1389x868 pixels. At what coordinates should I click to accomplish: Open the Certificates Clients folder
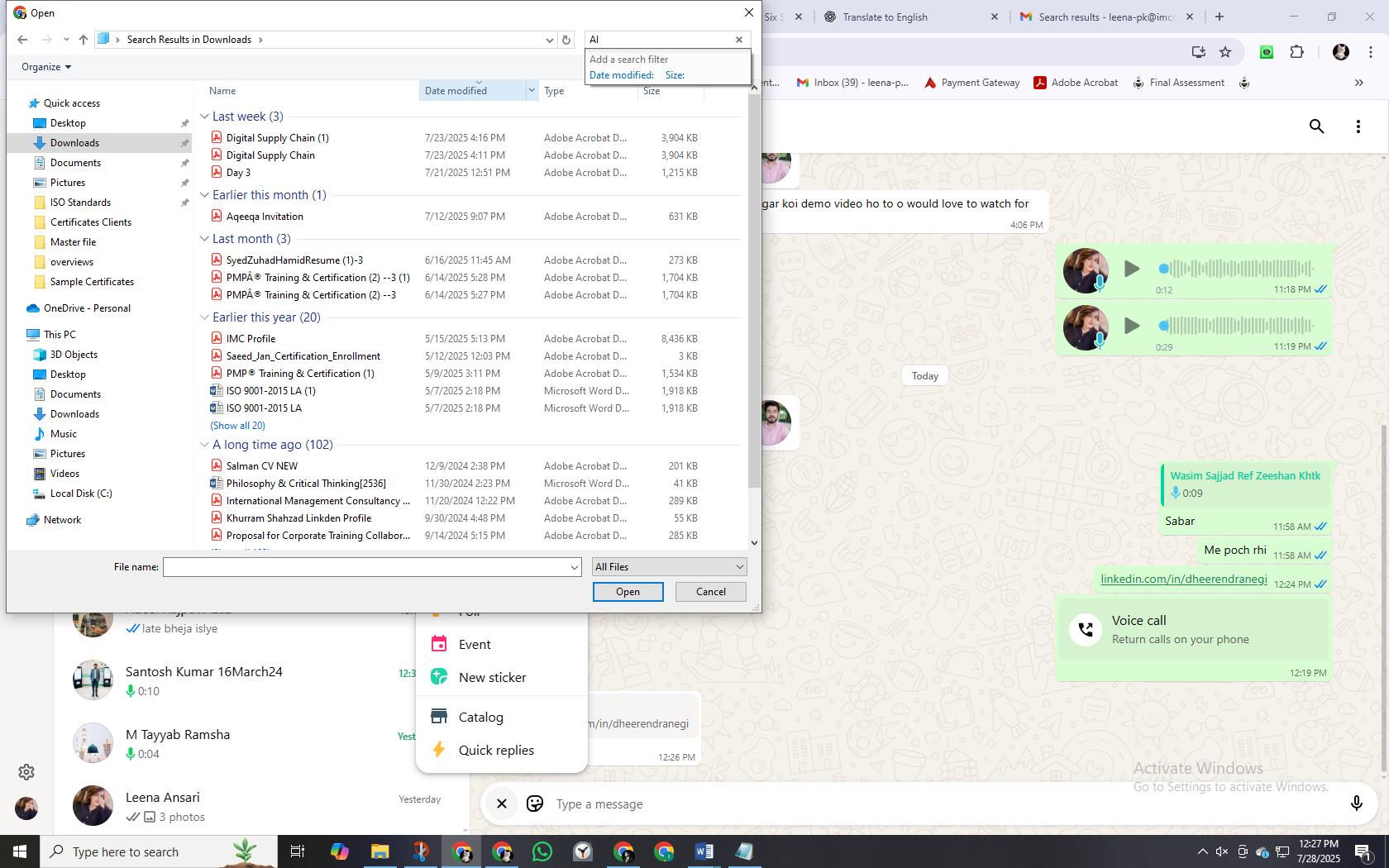(x=90, y=222)
